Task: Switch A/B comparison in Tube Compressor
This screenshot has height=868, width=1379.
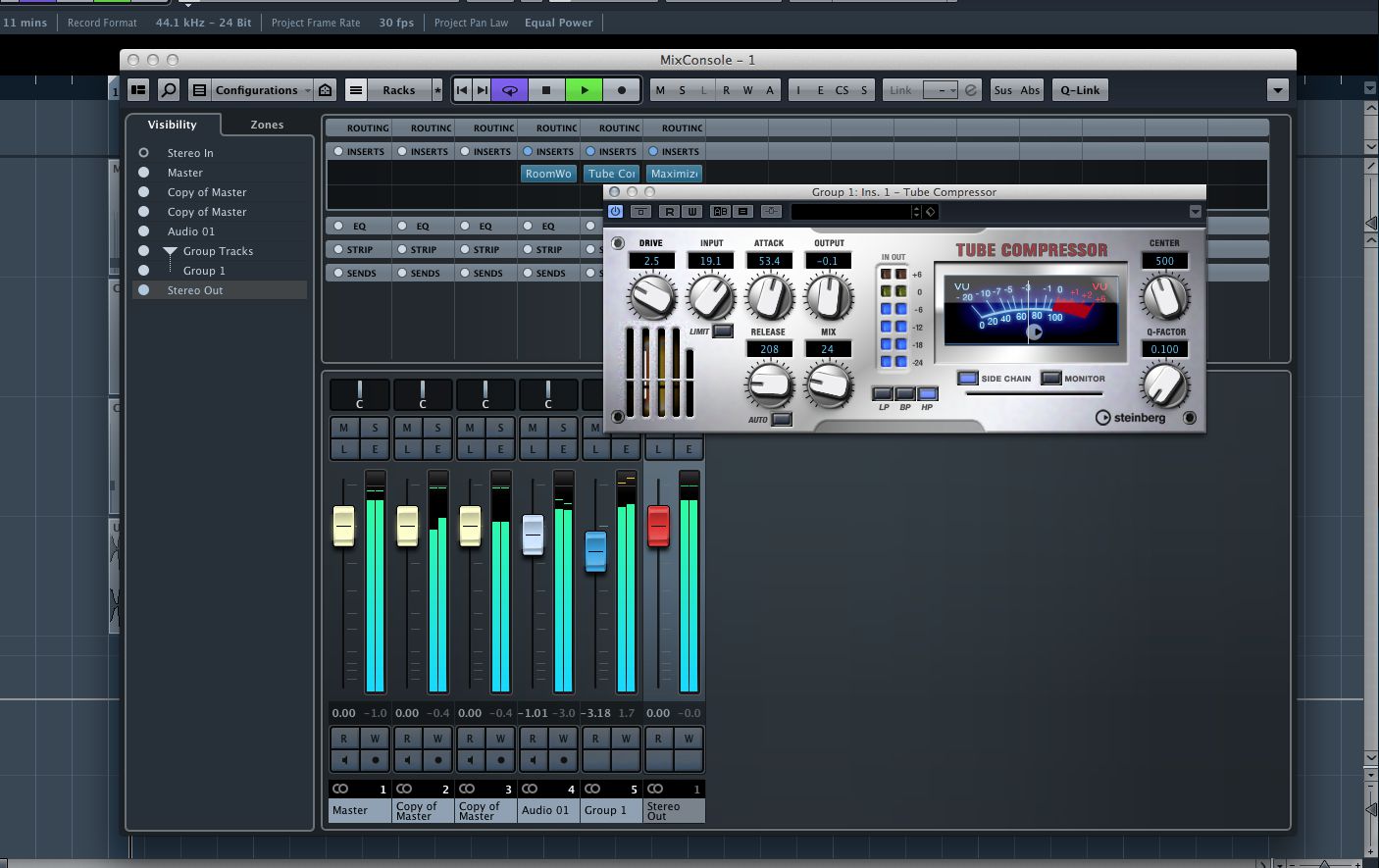Action: [720, 211]
